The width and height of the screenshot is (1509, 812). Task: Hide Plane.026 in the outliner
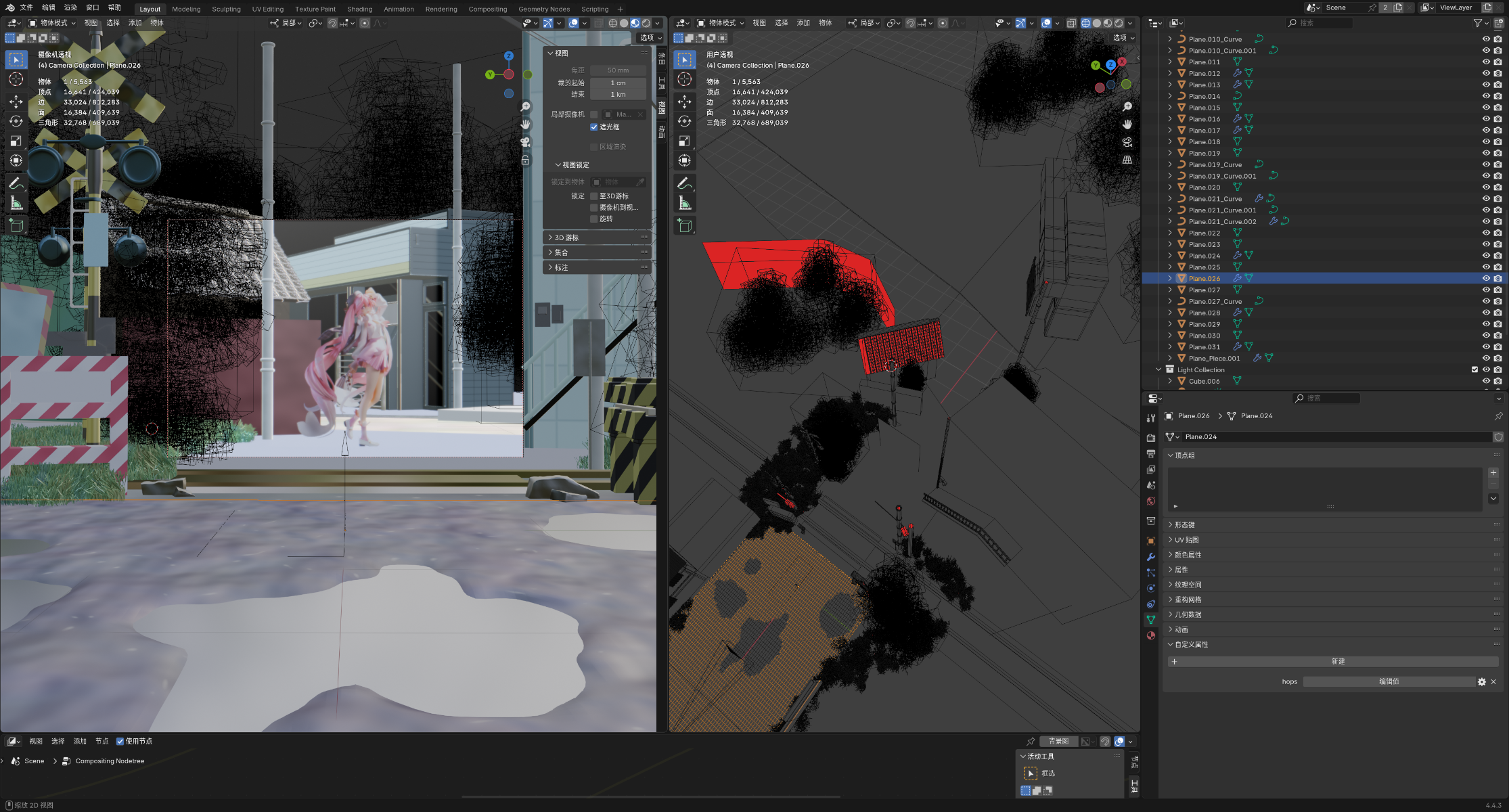click(1486, 279)
